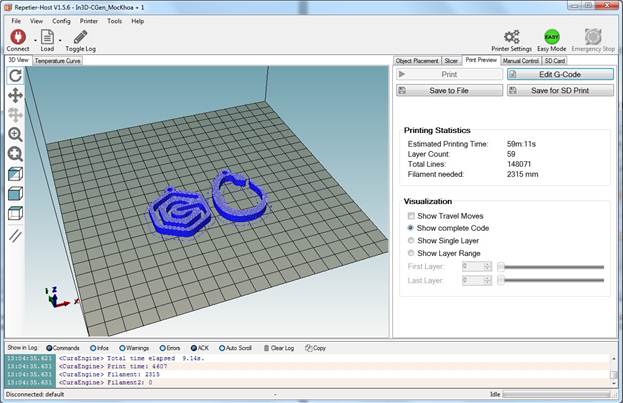Viewport: 623px width, 403px height.
Task: Switch to the Temperature Curve tab
Action: (x=58, y=60)
